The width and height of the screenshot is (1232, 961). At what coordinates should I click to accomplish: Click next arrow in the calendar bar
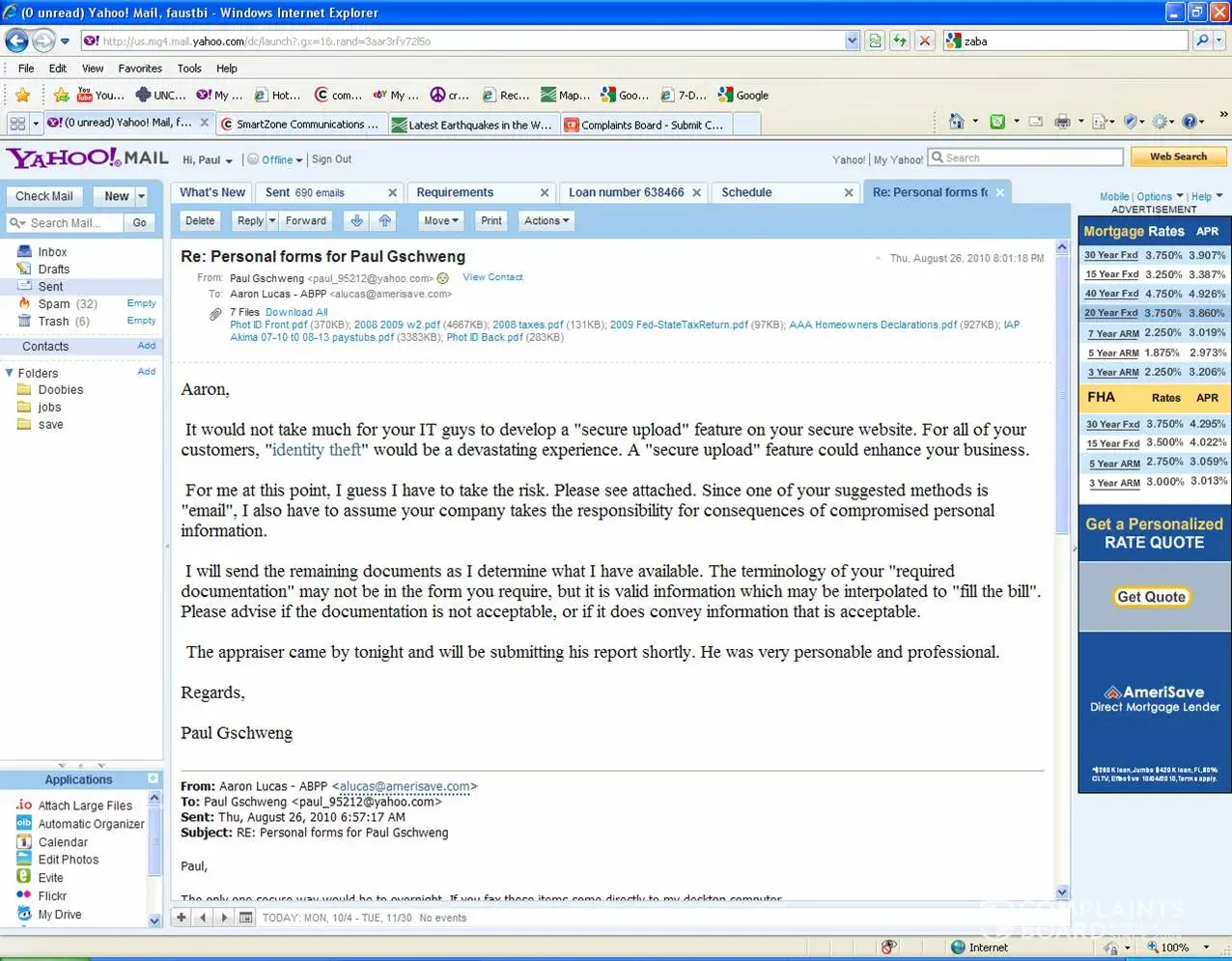[224, 918]
